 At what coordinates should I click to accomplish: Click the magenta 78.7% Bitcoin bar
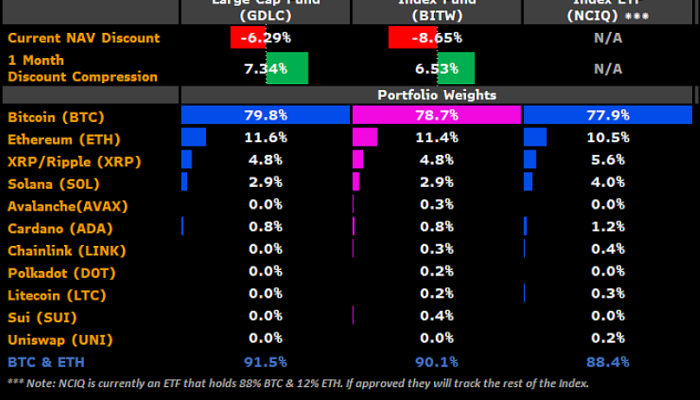click(x=435, y=117)
